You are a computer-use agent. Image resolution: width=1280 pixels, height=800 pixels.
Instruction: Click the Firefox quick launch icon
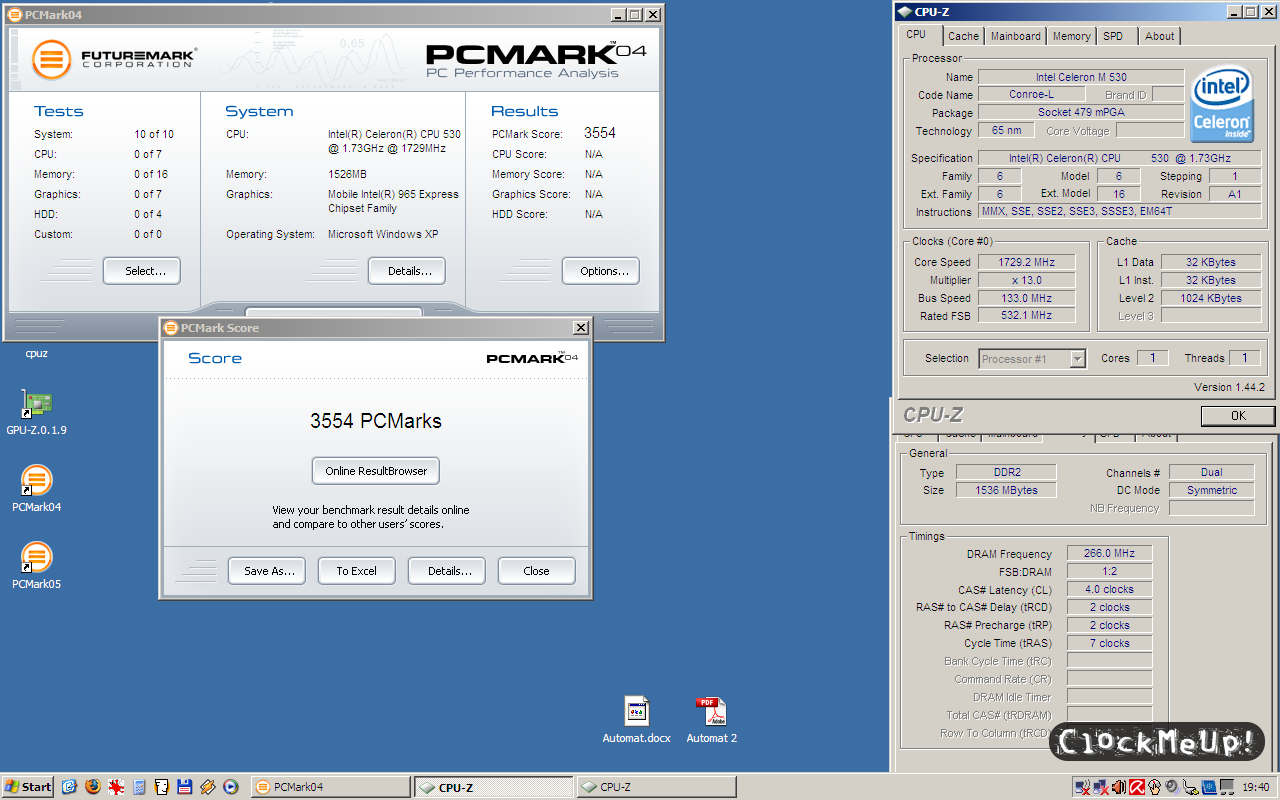(93, 787)
